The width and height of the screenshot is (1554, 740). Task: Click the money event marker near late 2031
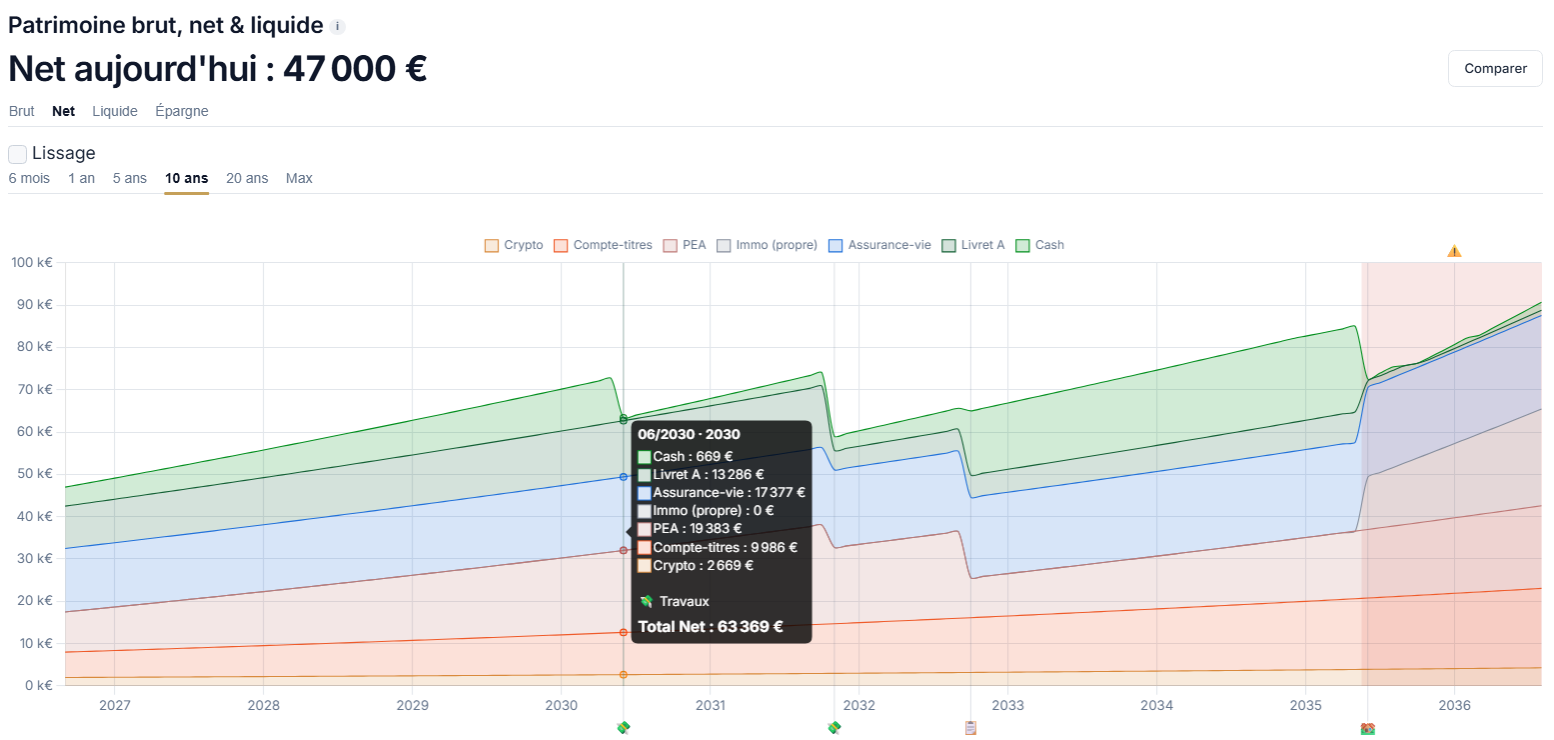click(834, 728)
